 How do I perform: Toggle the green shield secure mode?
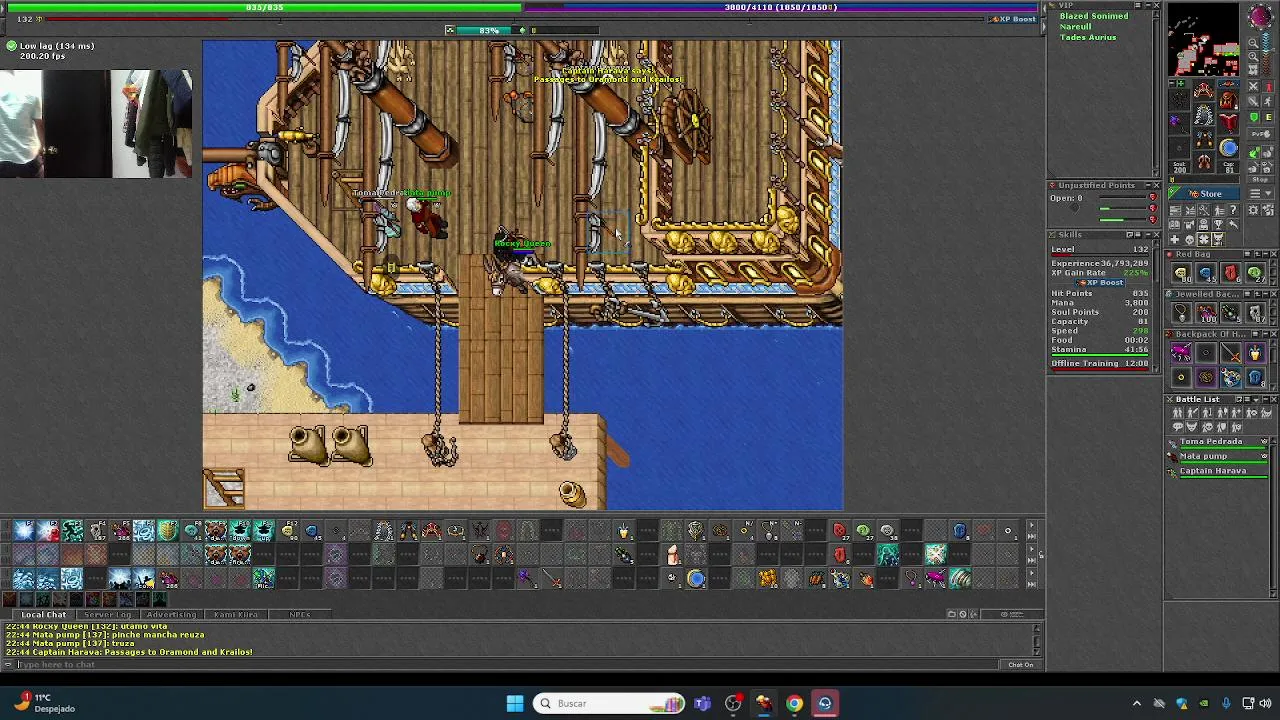click(1253, 117)
